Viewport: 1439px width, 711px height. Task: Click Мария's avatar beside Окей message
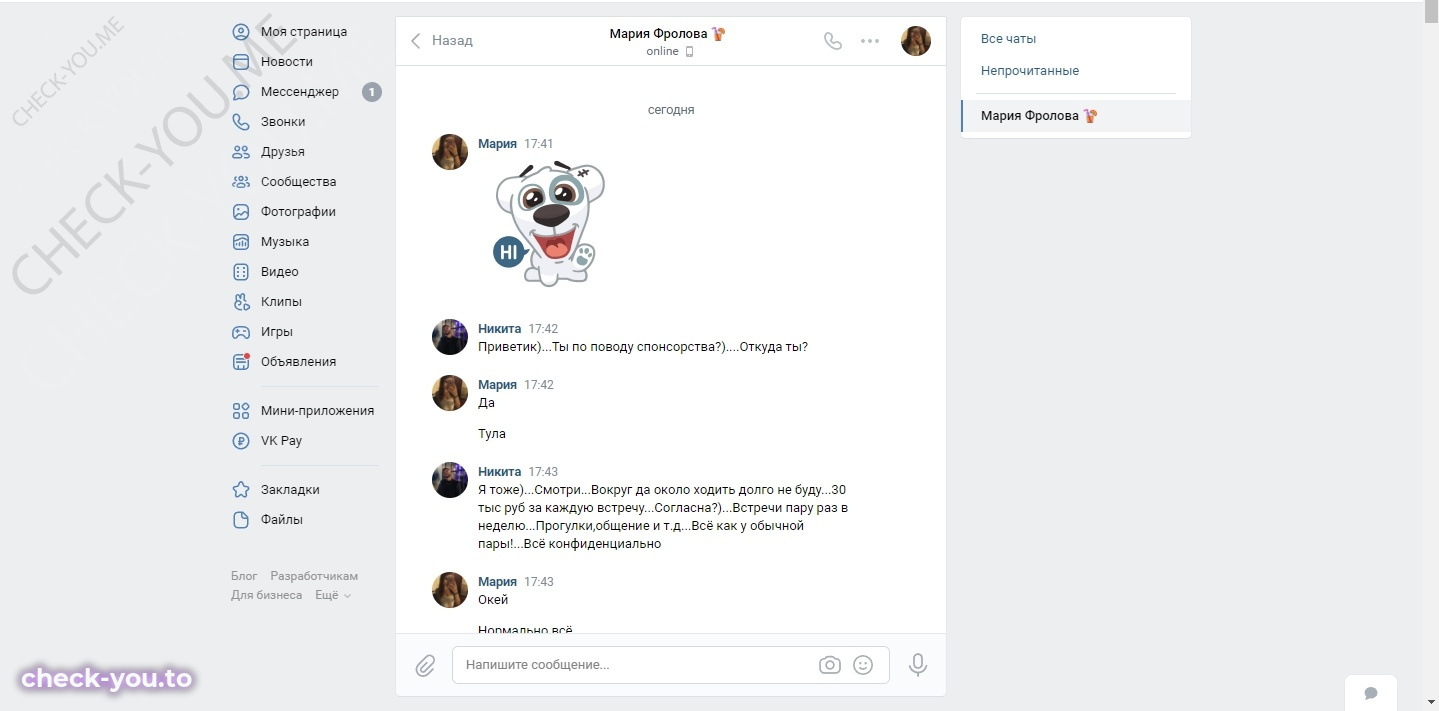tap(450, 590)
